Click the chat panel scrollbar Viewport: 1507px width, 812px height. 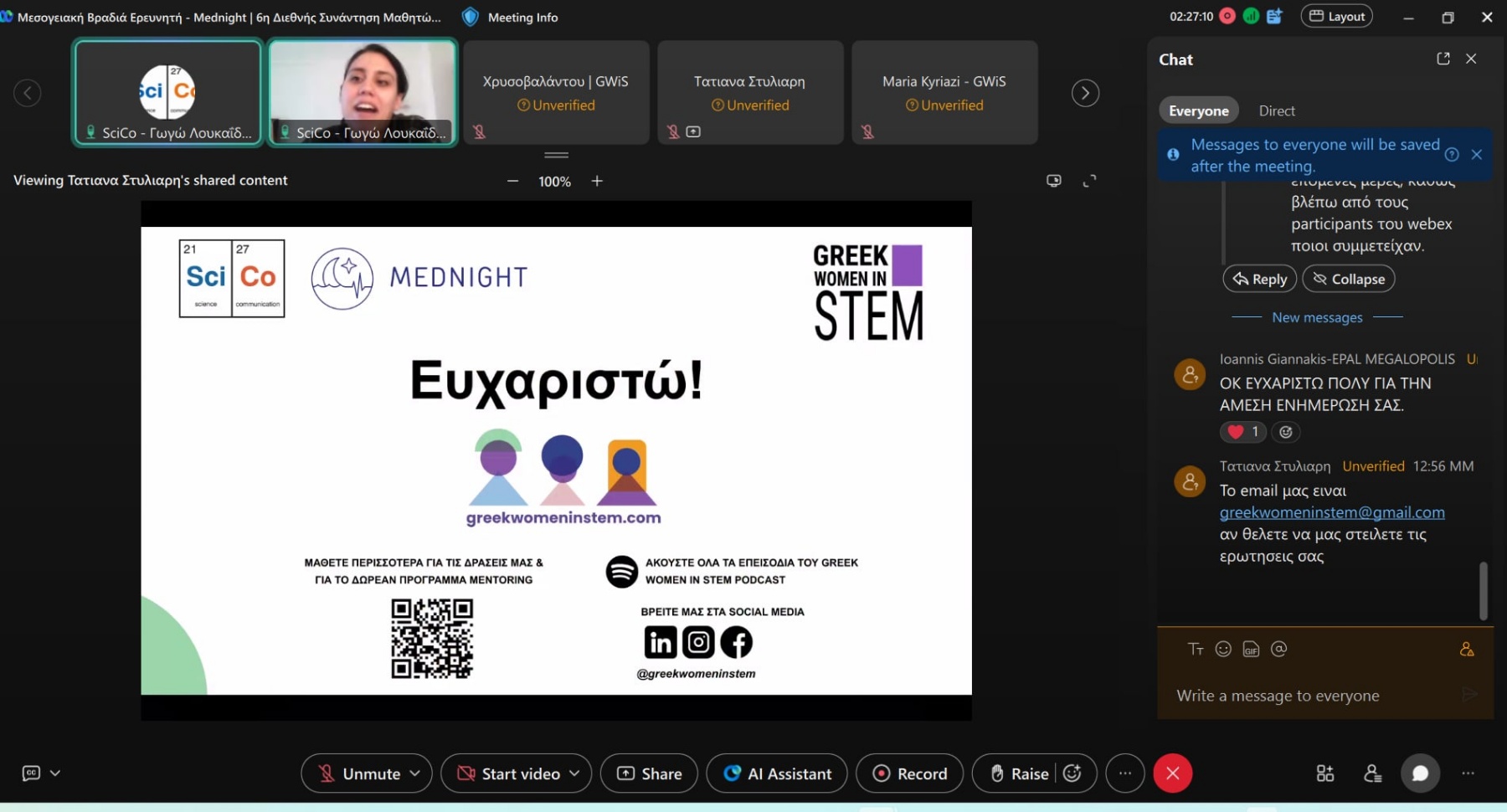click(x=1483, y=590)
